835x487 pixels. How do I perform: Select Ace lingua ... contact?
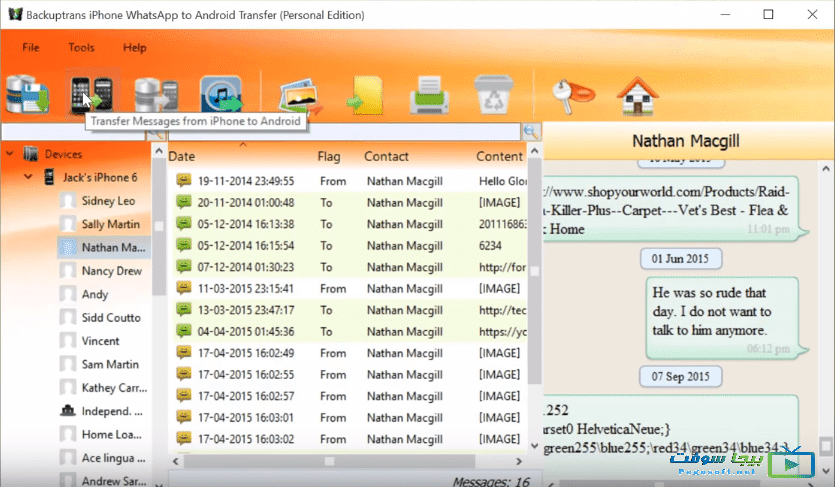pyautogui.click(x=113, y=458)
